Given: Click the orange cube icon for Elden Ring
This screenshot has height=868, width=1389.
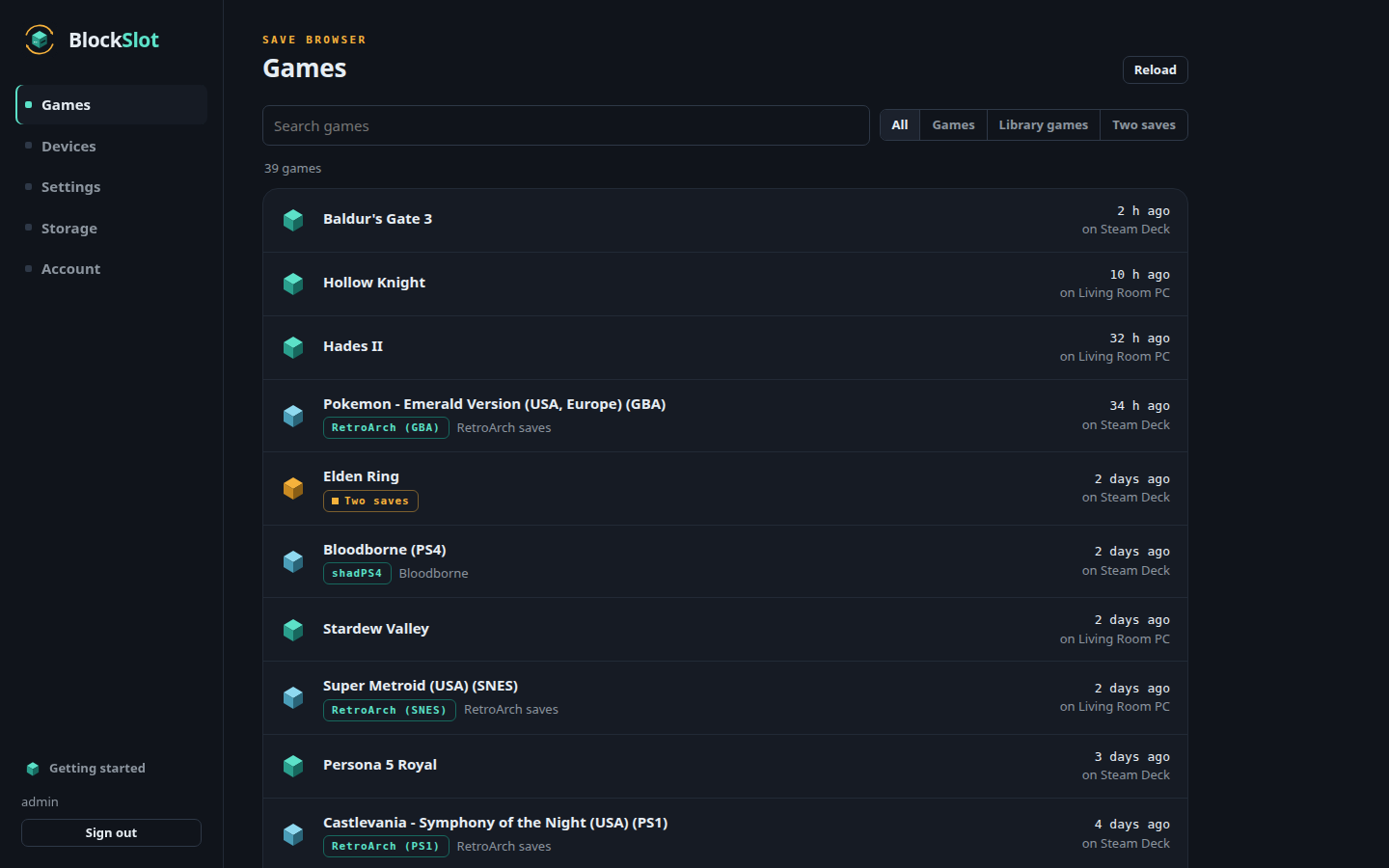Looking at the screenshot, I should pyautogui.click(x=293, y=488).
